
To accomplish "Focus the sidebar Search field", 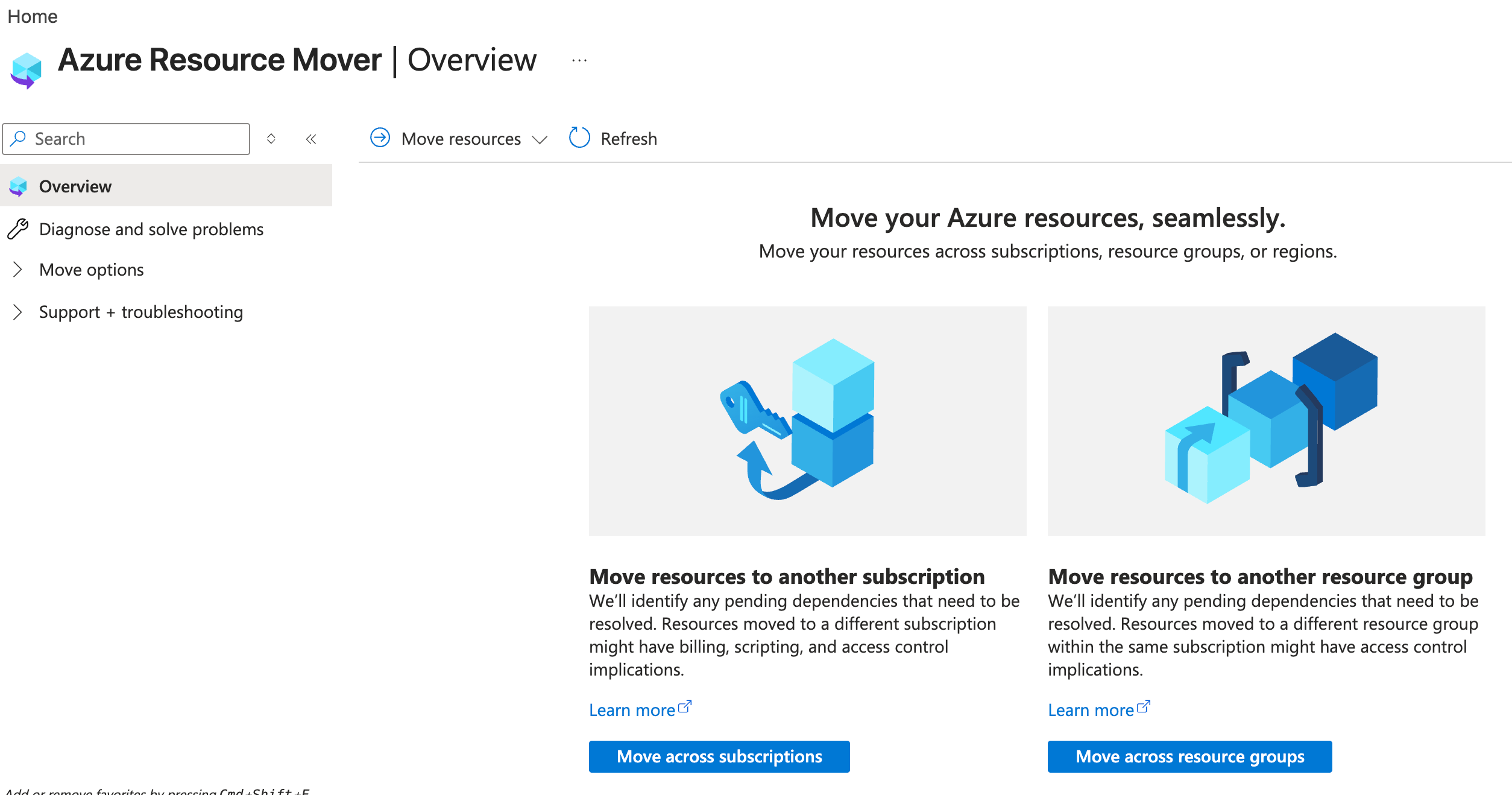I will (126, 139).
